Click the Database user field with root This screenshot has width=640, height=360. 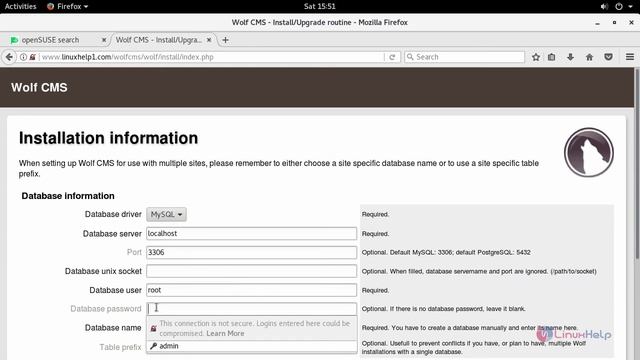pyautogui.click(x=251, y=290)
